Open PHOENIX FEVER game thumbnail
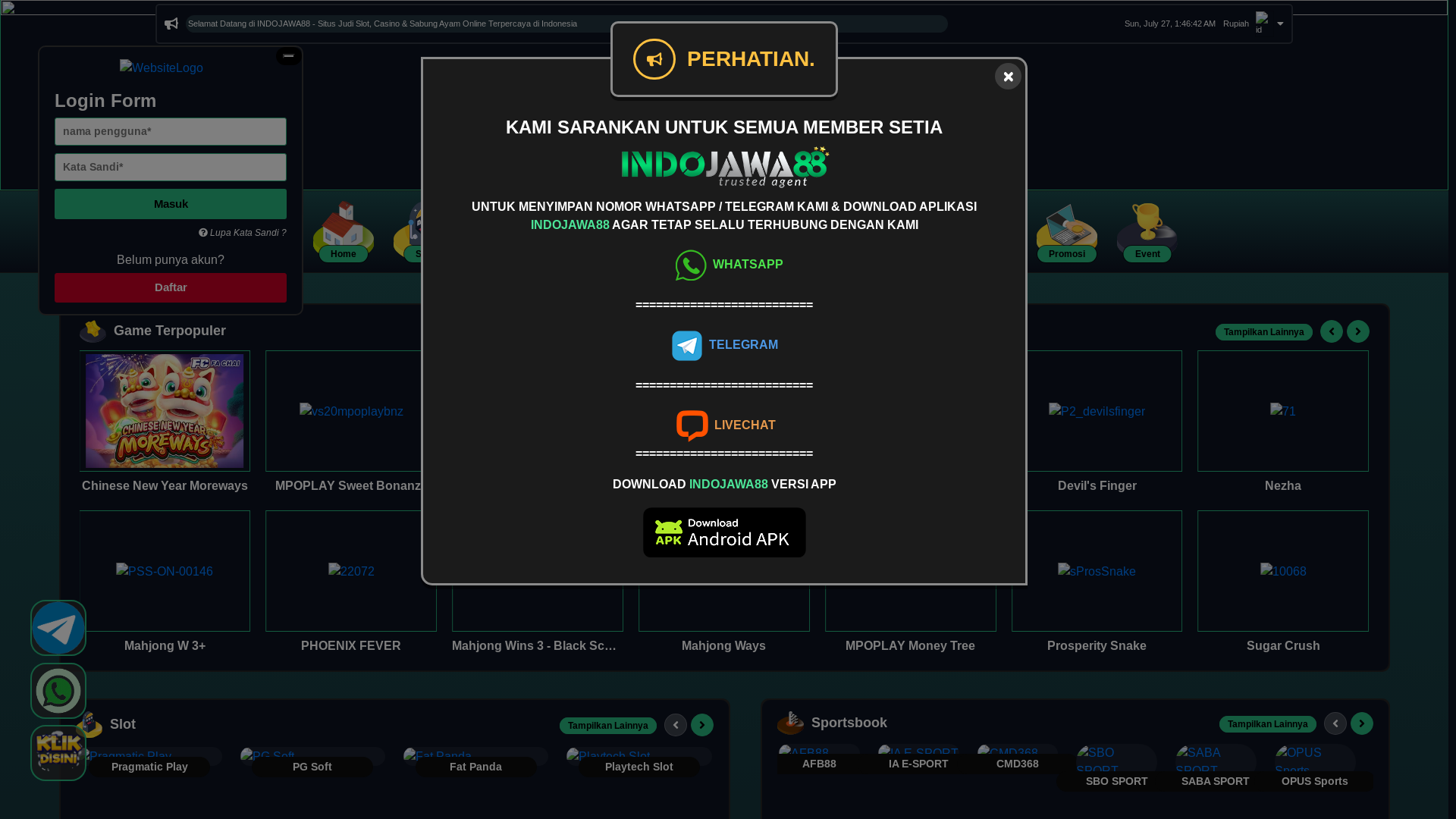The height and width of the screenshot is (819, 1456). [x=351, y=571]
